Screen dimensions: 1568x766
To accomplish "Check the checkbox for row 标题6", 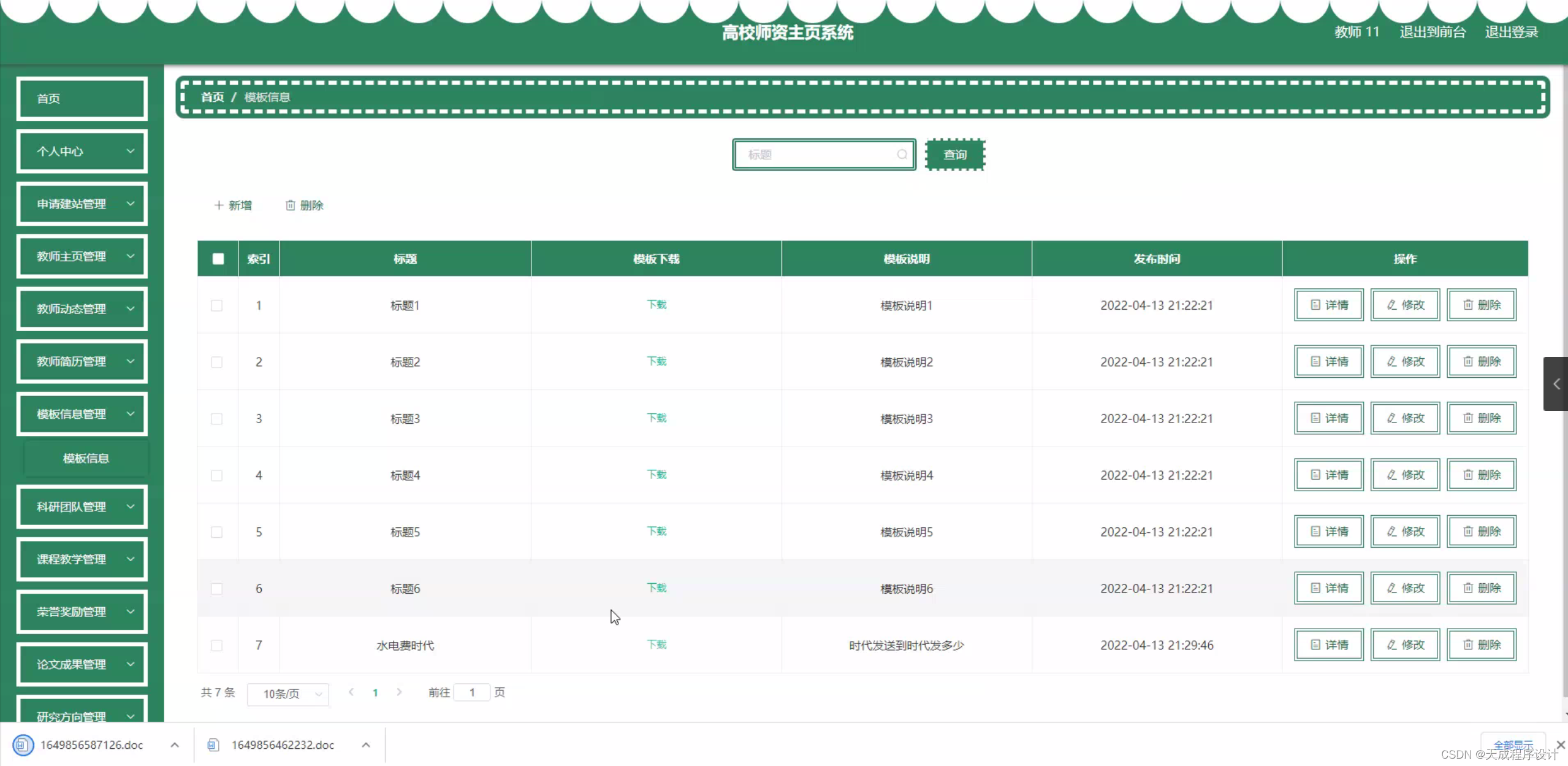I will 216,589.
